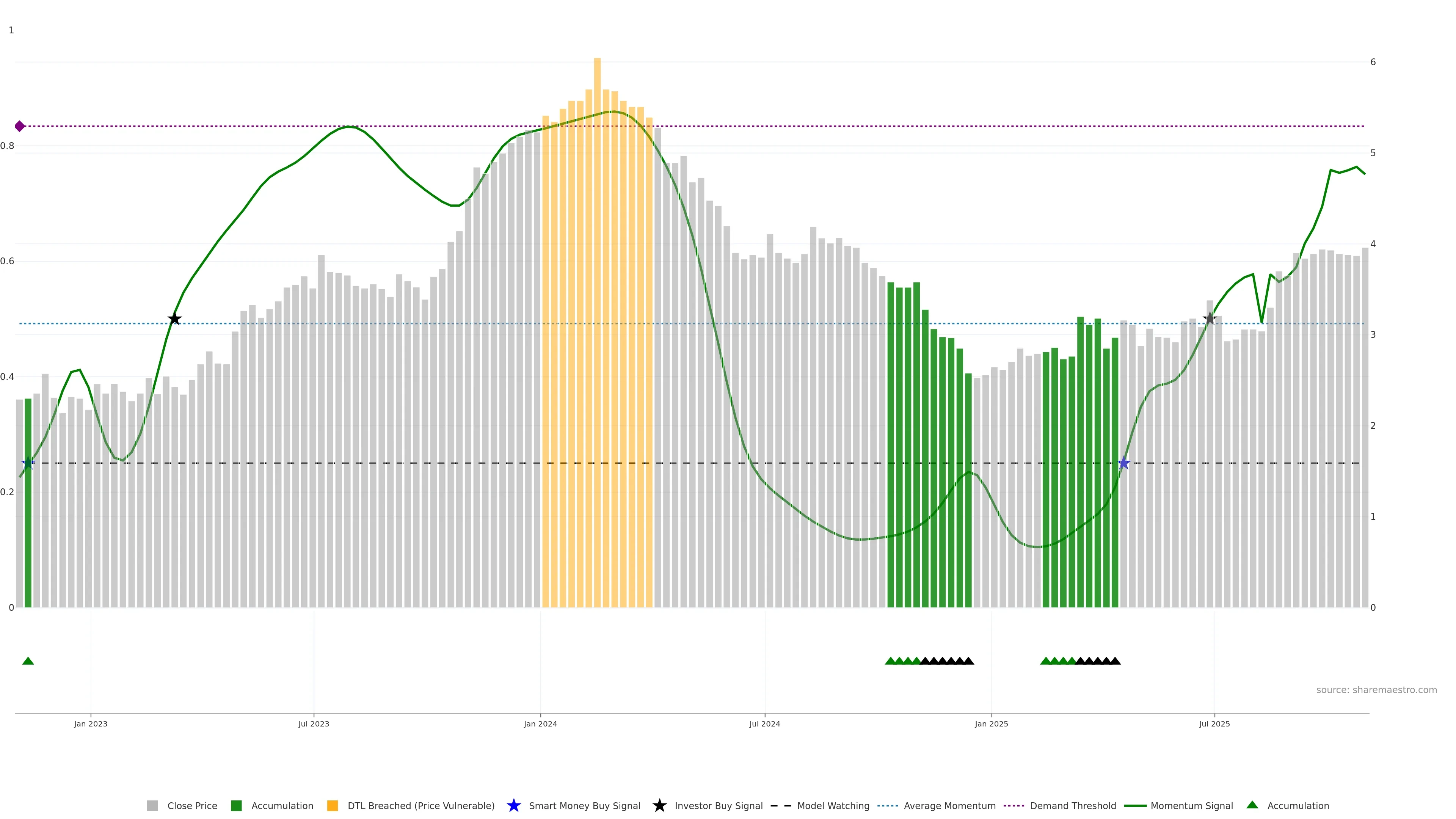1456x819 pixels.
Task: Click the blue Smart Money star near 2025
Action: [1123, 463]
